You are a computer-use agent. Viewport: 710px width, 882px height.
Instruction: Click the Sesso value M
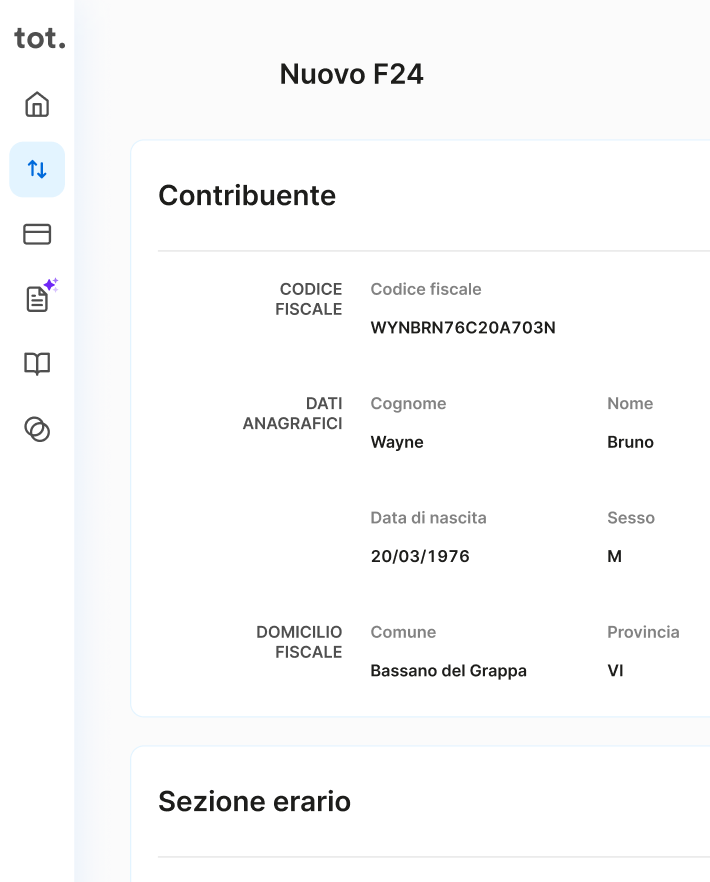[614, 556]
